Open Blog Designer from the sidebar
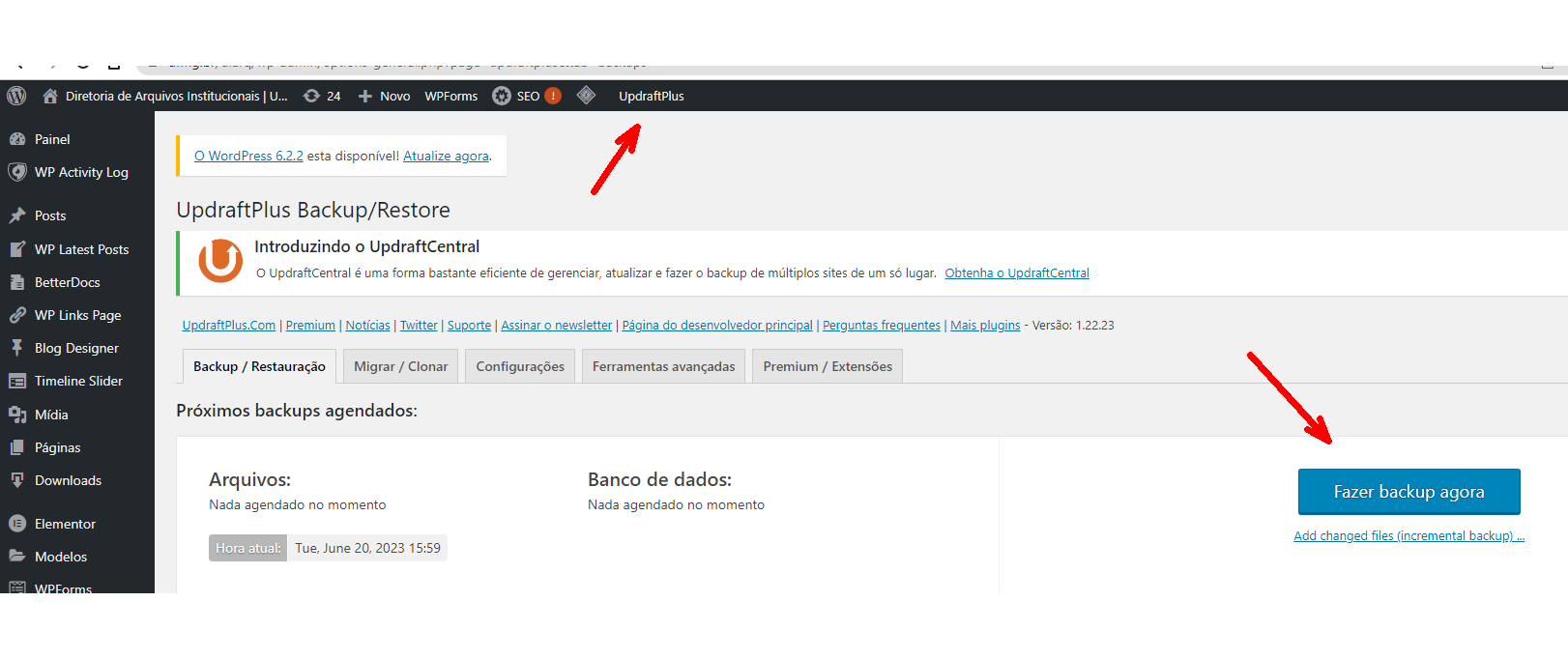The width and height of the screenshot is (1568, 659). 76,348
